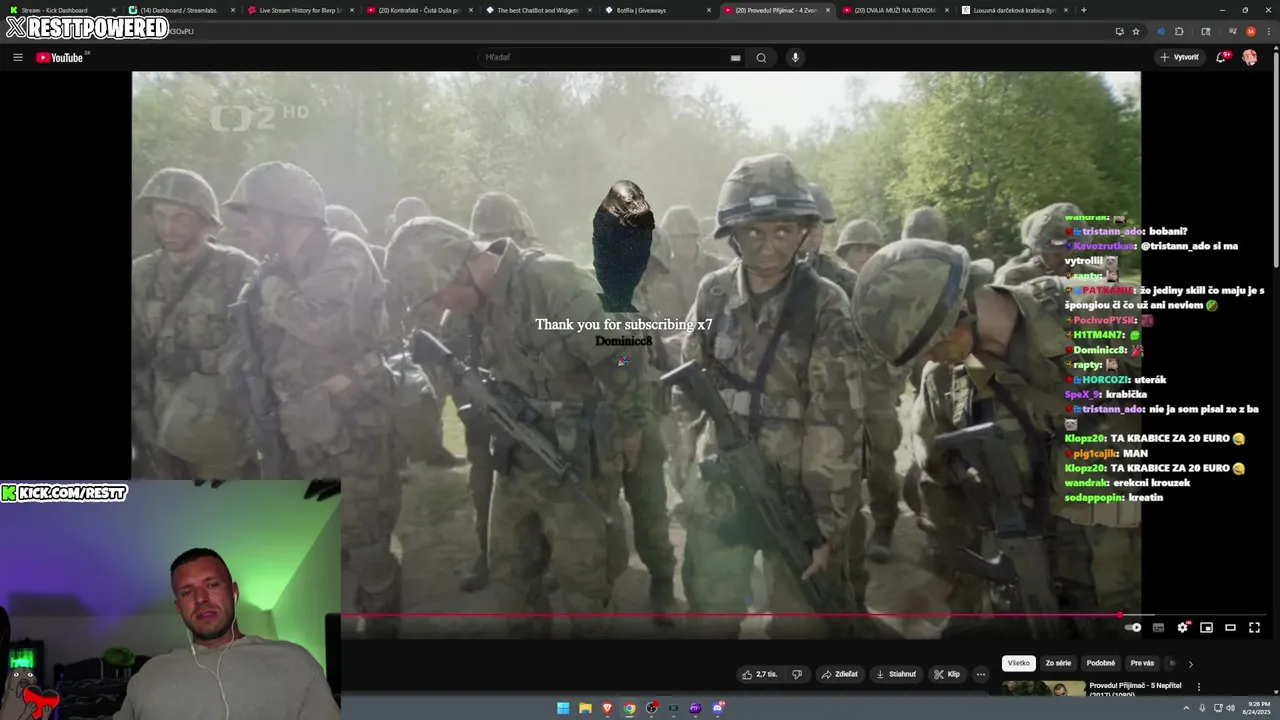Open File Explorer from taskbar

click(x=585, y=708)
